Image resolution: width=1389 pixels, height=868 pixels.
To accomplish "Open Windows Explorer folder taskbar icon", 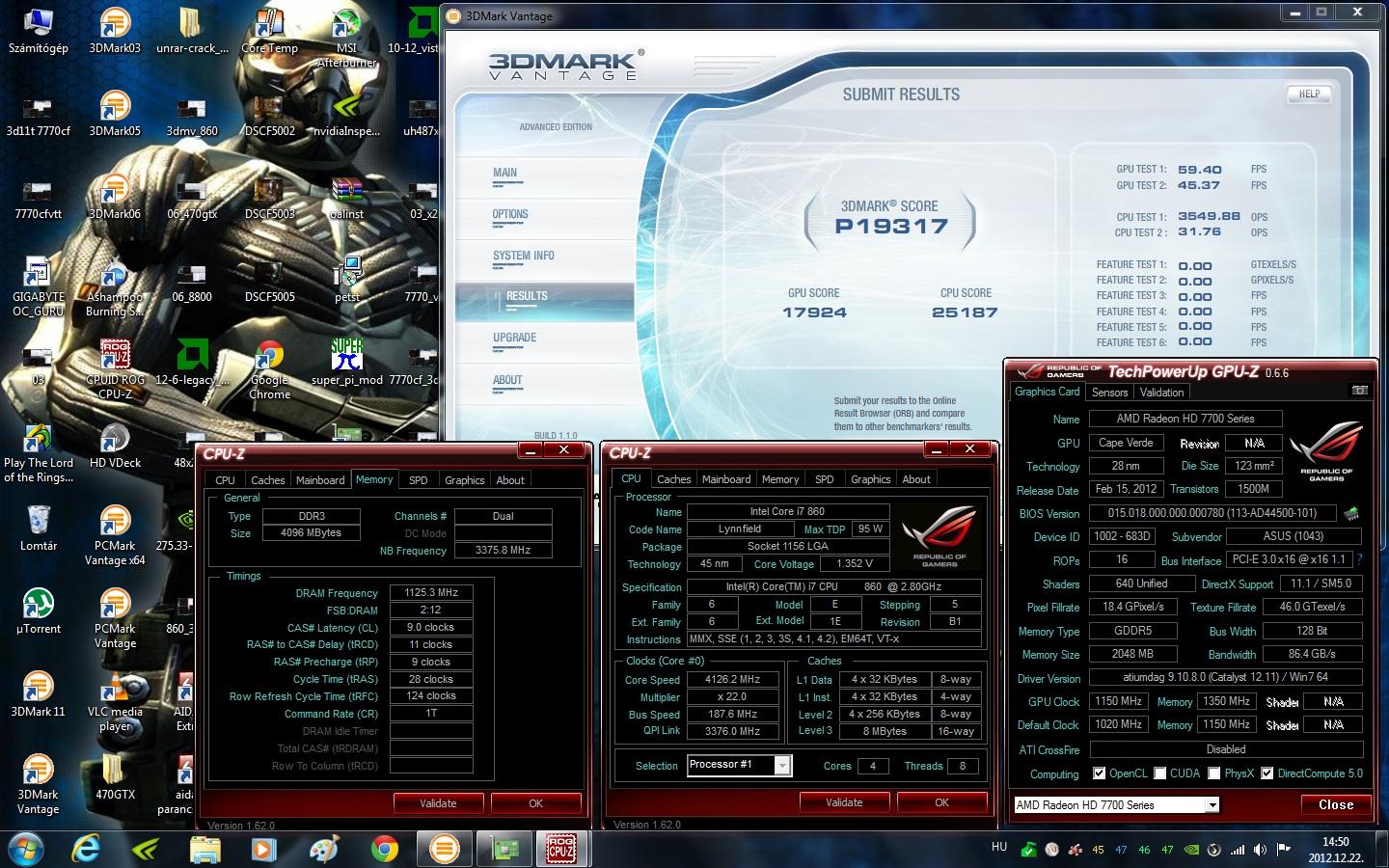I will (204, 849).
